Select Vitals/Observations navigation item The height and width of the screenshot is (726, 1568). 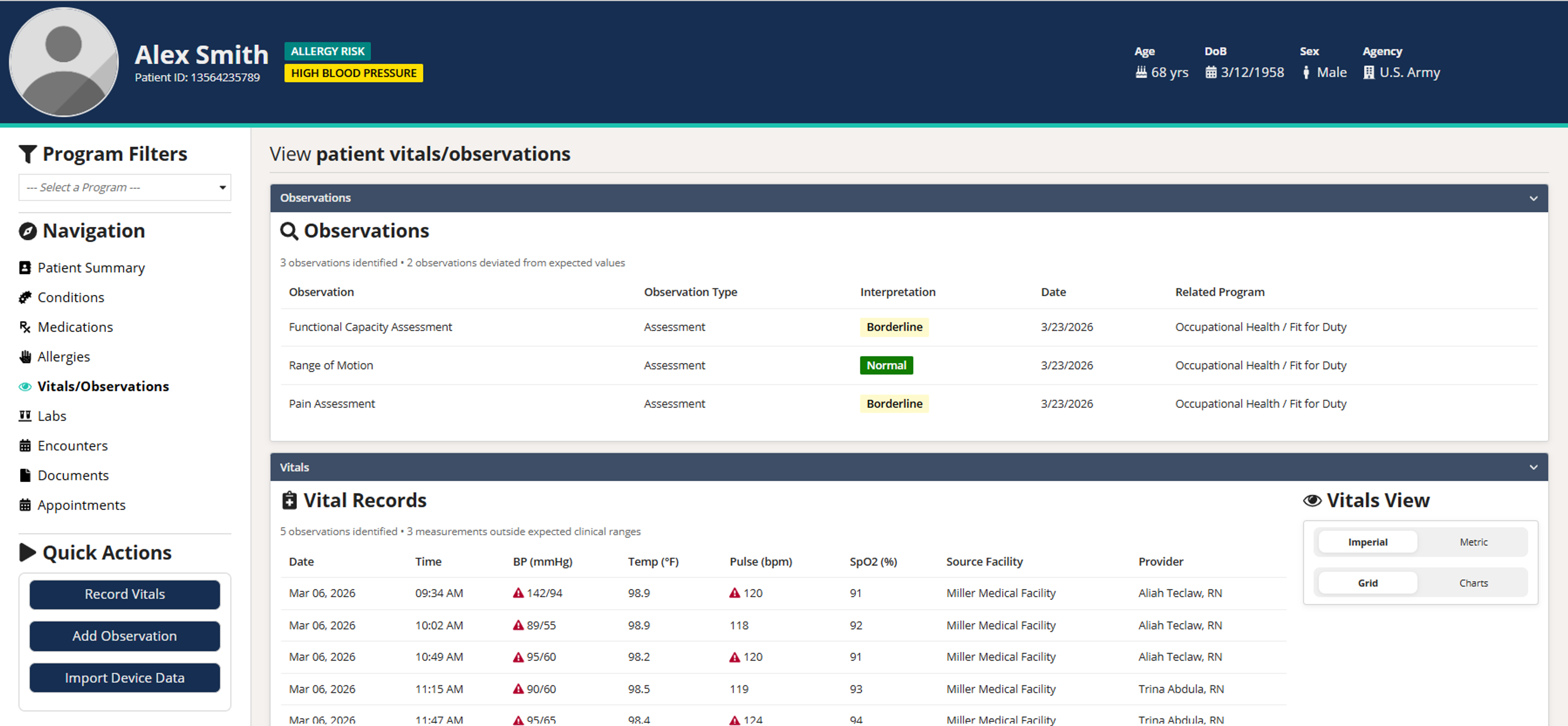tap(103, 387)
